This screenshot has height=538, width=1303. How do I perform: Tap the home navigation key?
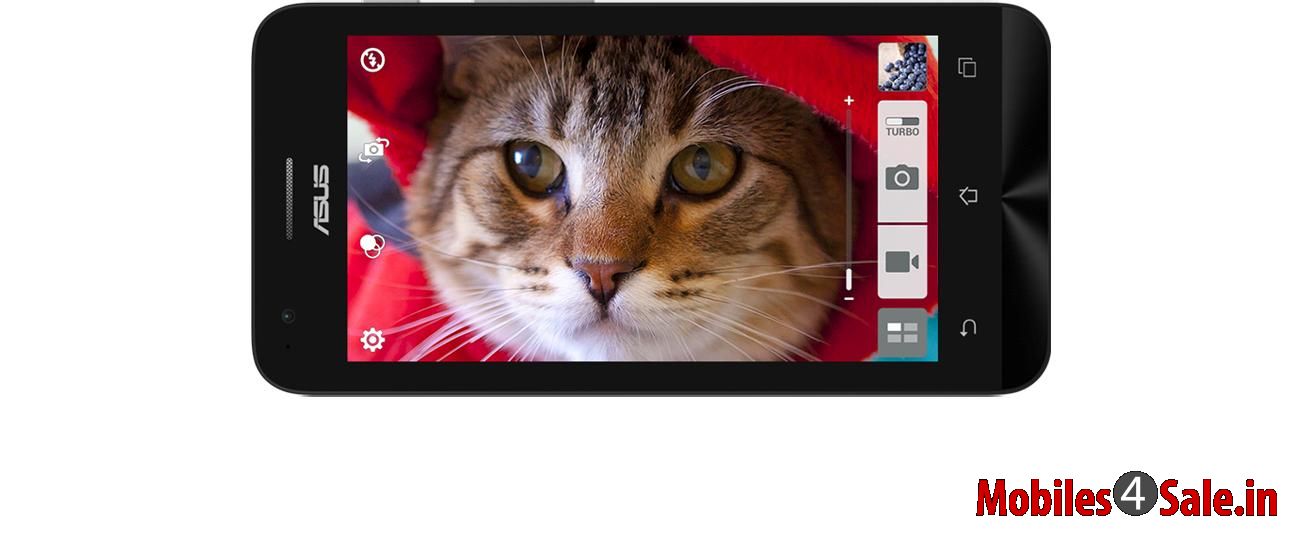[x=967, y=196]
